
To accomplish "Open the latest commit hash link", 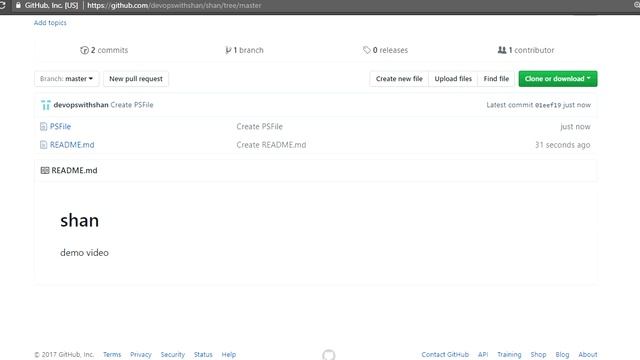I will click(x=548, y=105).
